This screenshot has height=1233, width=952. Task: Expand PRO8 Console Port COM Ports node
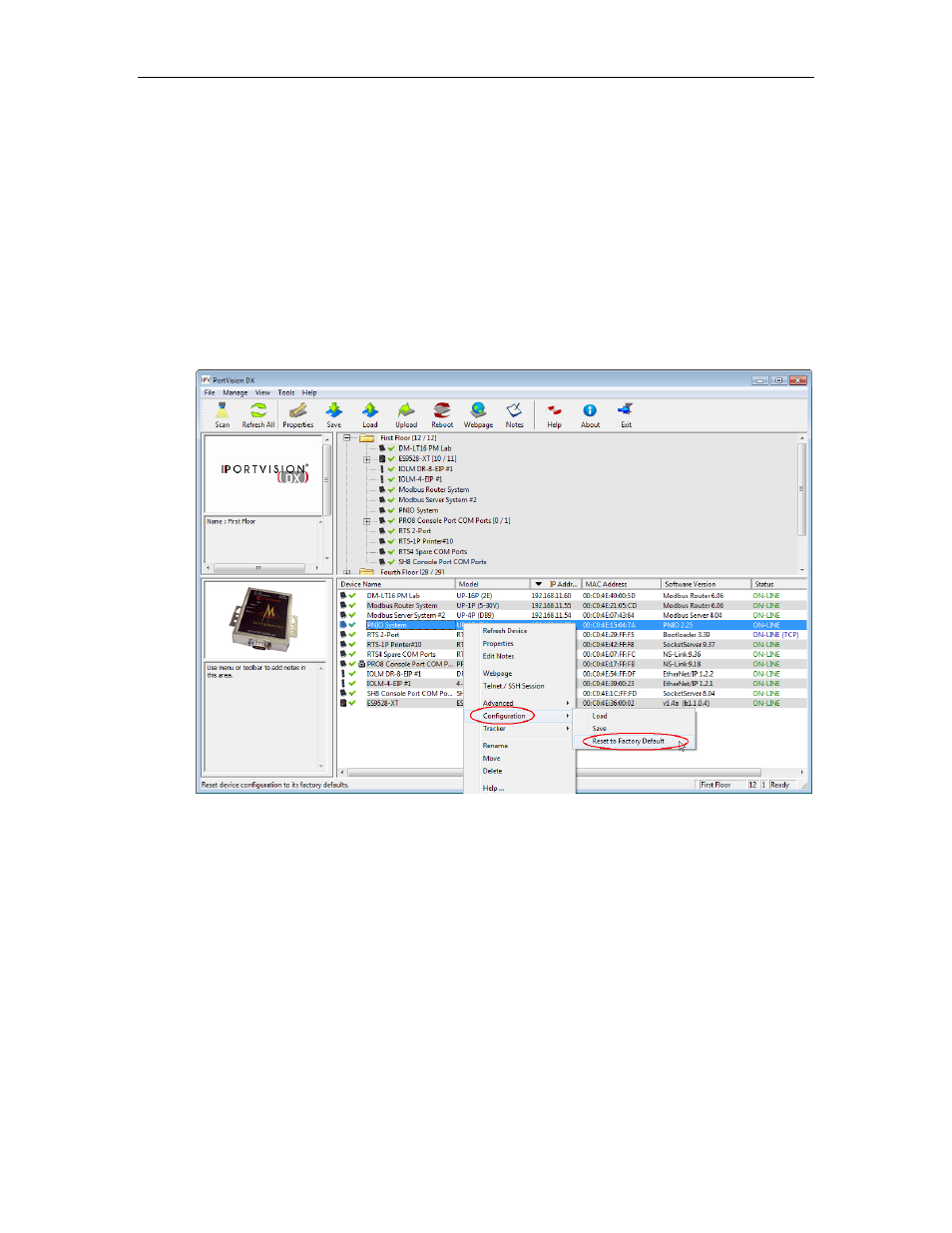[366, 521]
